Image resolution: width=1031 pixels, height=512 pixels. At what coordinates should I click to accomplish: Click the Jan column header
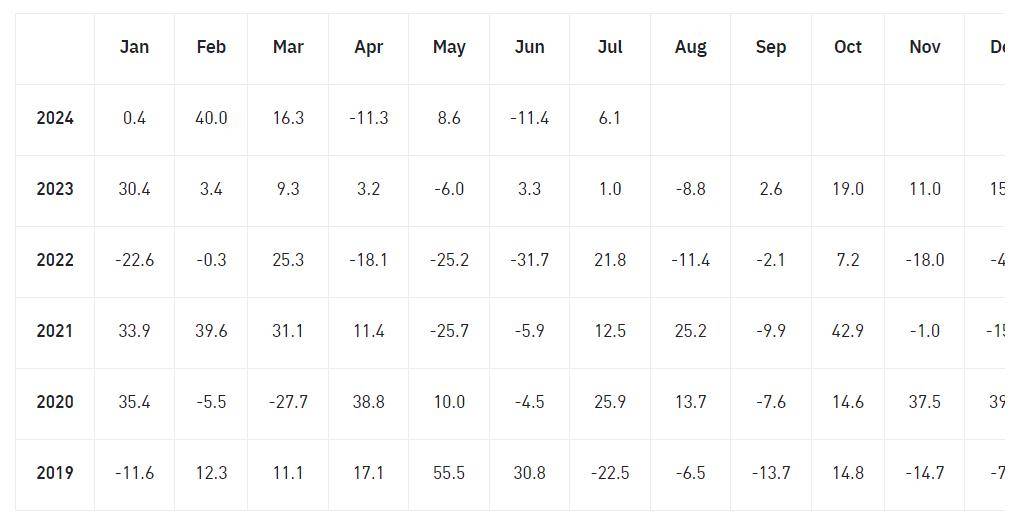coord(134,47)
